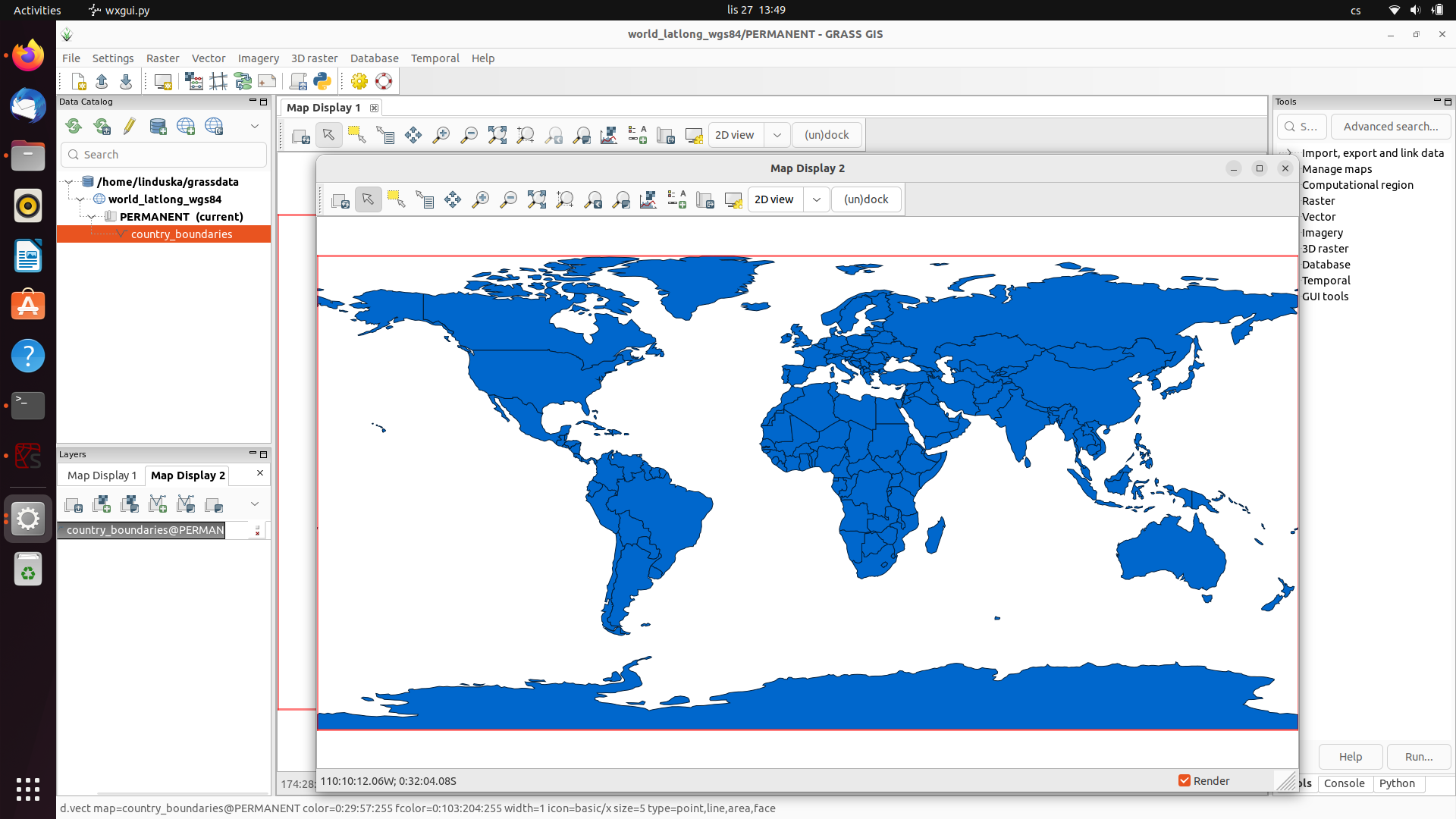Select the Query tool in Map Display 2
The width and height of the screenshot is (1456, 819).
tap(424, 199)
